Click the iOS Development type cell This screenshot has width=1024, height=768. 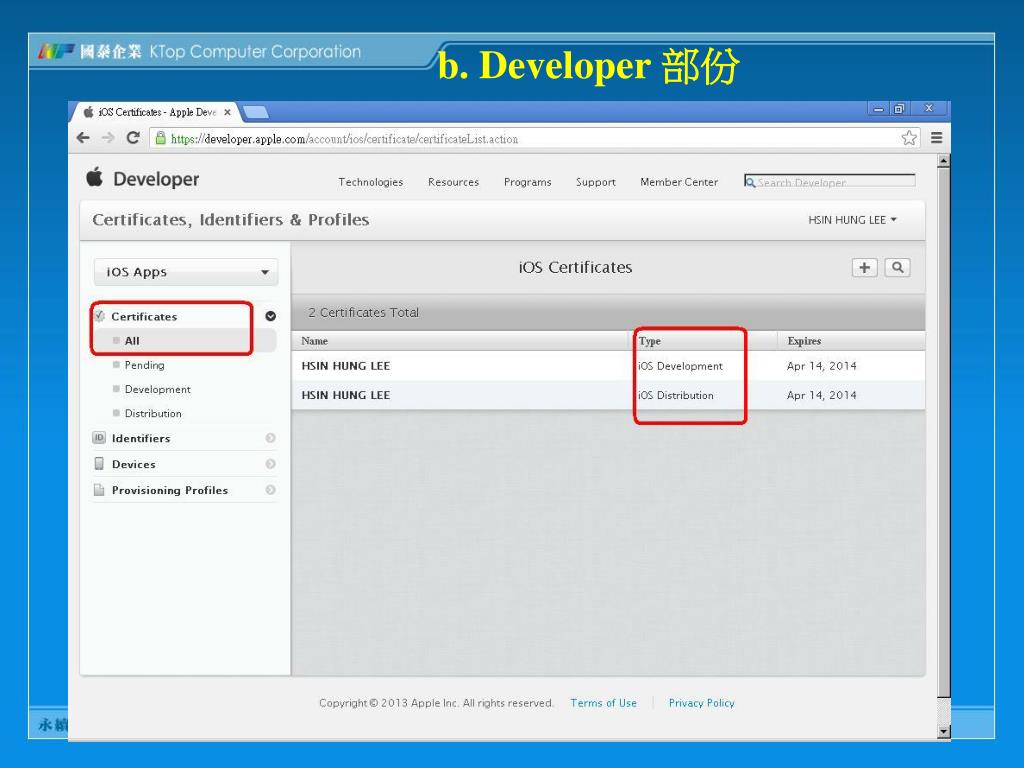(x=680, y=366)
